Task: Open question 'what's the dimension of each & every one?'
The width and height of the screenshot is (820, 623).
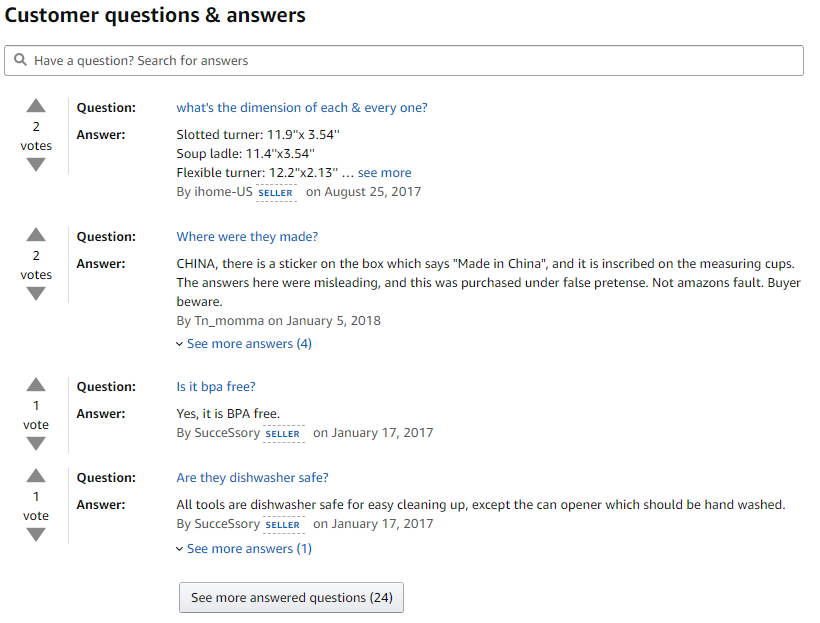Action: coord(302,108)
